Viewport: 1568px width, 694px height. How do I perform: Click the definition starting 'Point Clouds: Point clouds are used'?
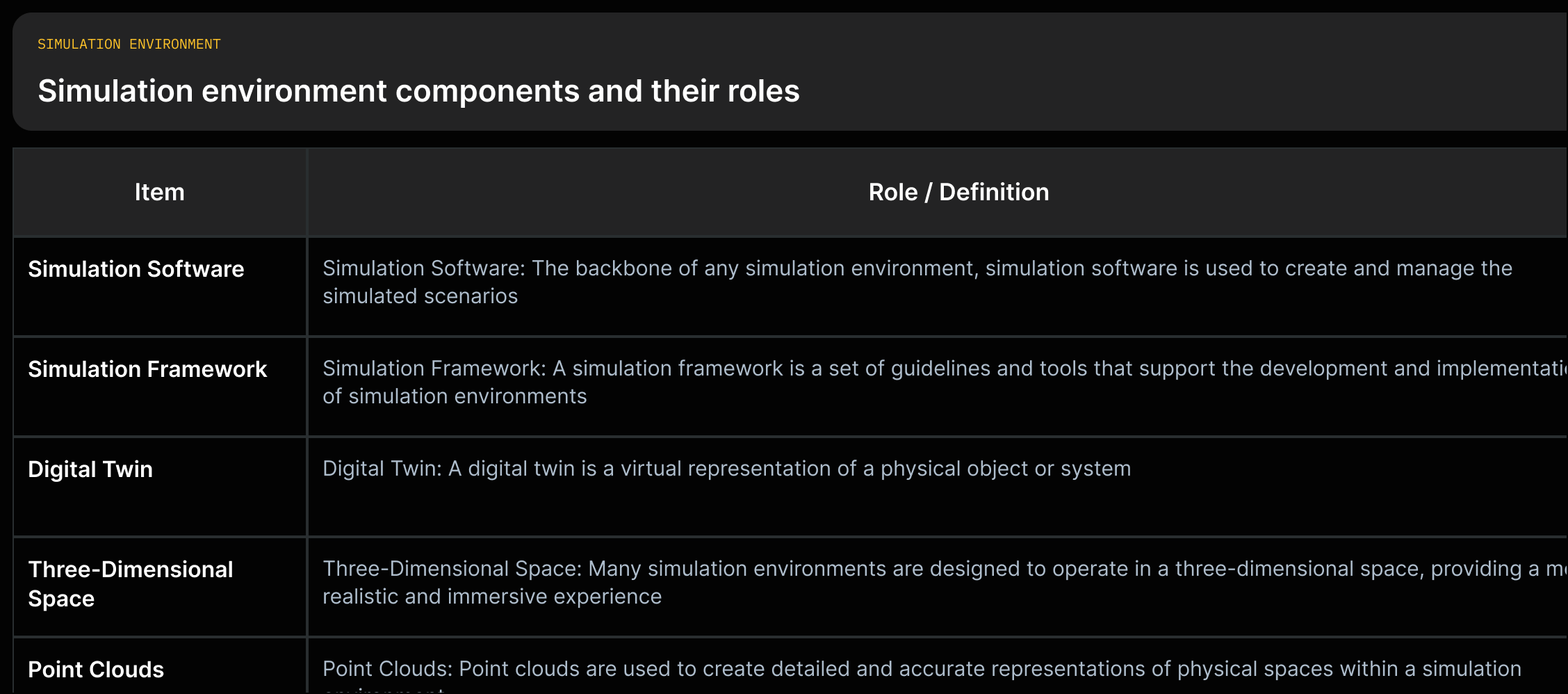point(922,677)
